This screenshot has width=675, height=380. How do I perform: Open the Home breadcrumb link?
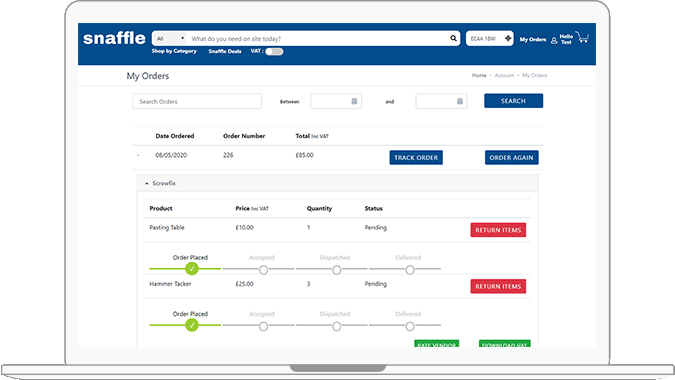[479, 75]
